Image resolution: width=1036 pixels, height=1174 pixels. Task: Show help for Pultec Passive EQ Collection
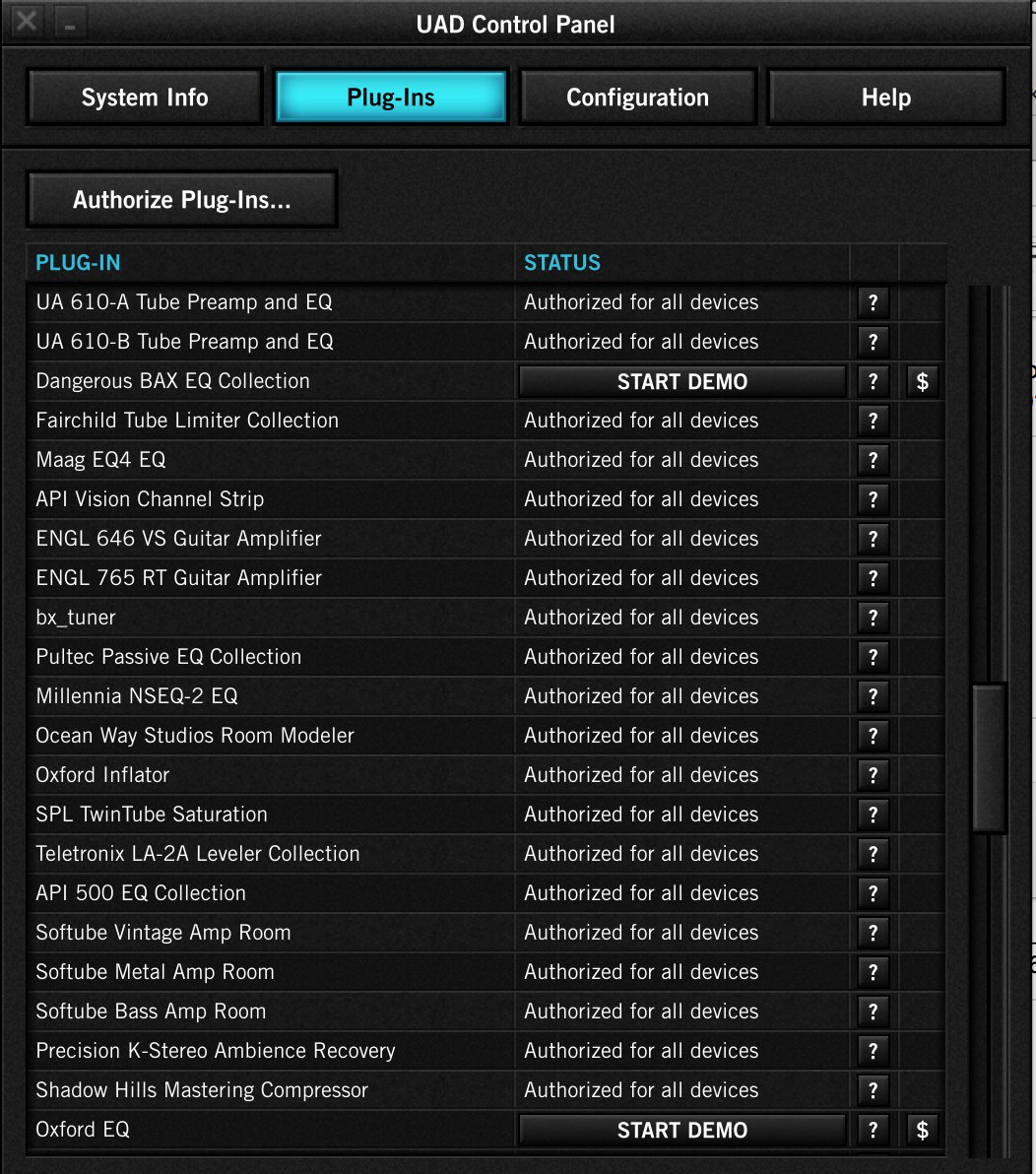click(x=873, y=657)
